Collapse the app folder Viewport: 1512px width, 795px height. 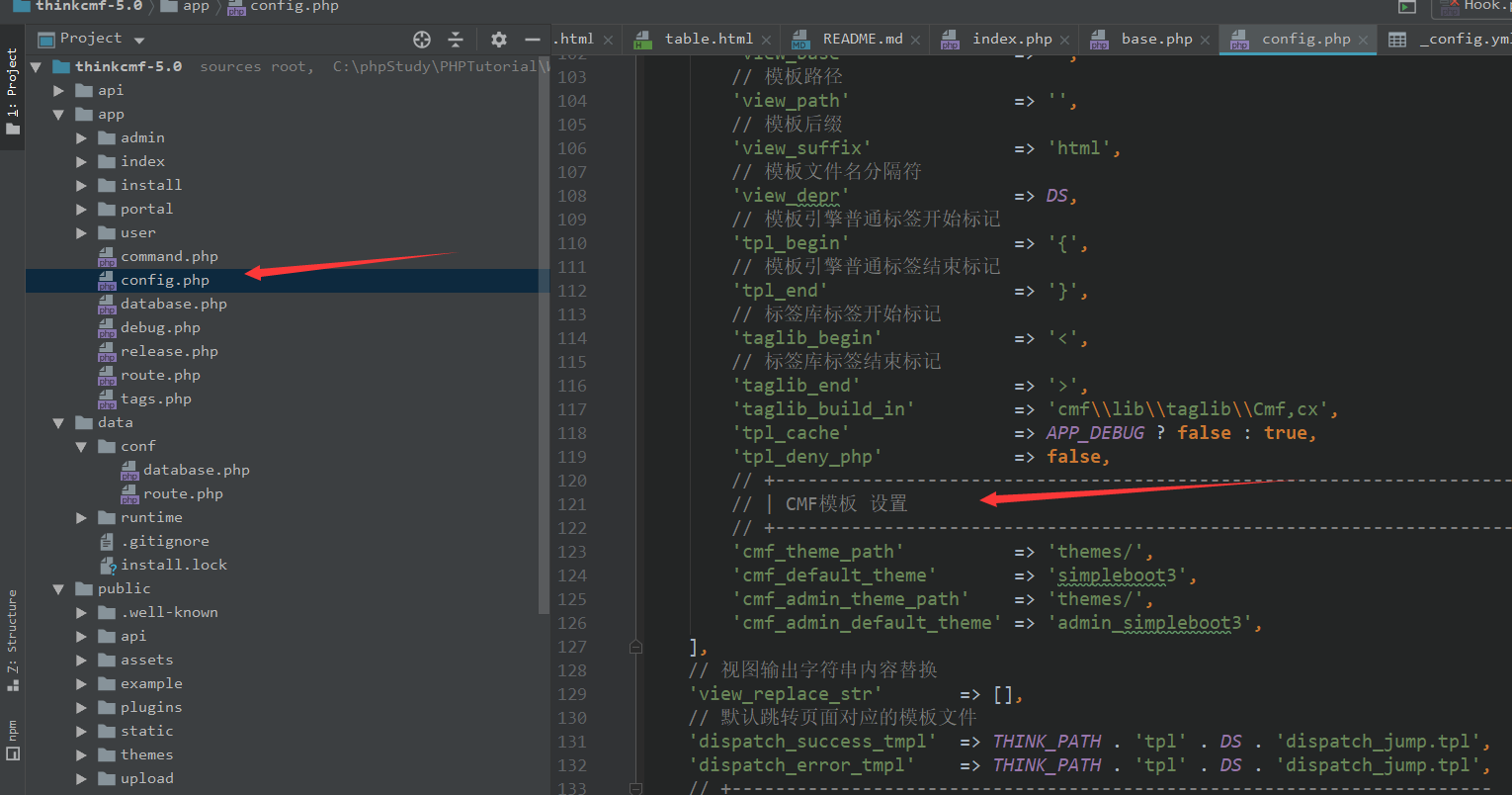pos(59,115)
